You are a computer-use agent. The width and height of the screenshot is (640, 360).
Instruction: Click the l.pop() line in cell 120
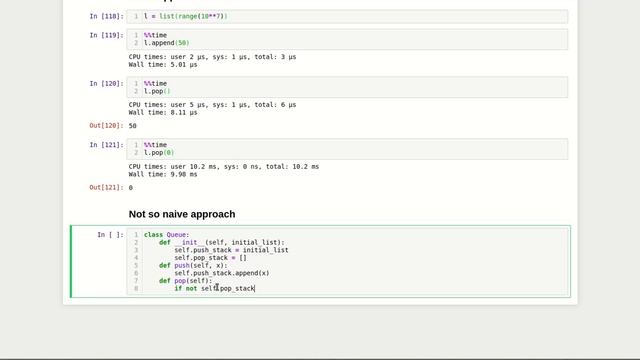tap(157, 91)
